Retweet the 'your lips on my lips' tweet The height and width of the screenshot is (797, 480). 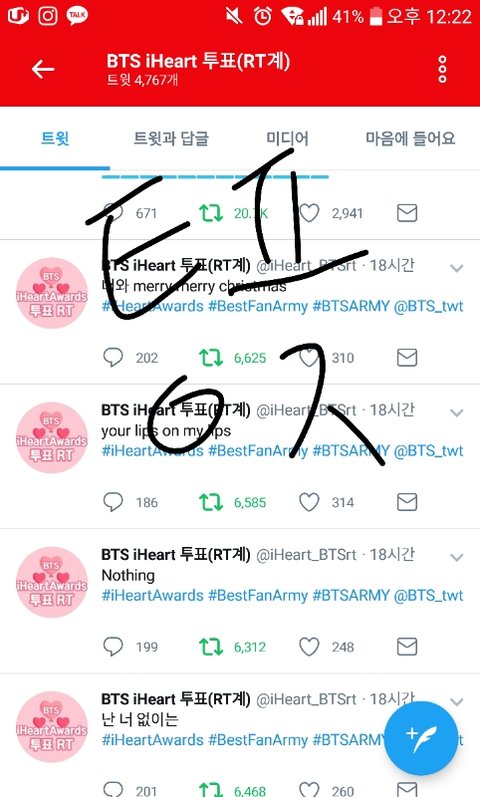[x=211, y=502]
